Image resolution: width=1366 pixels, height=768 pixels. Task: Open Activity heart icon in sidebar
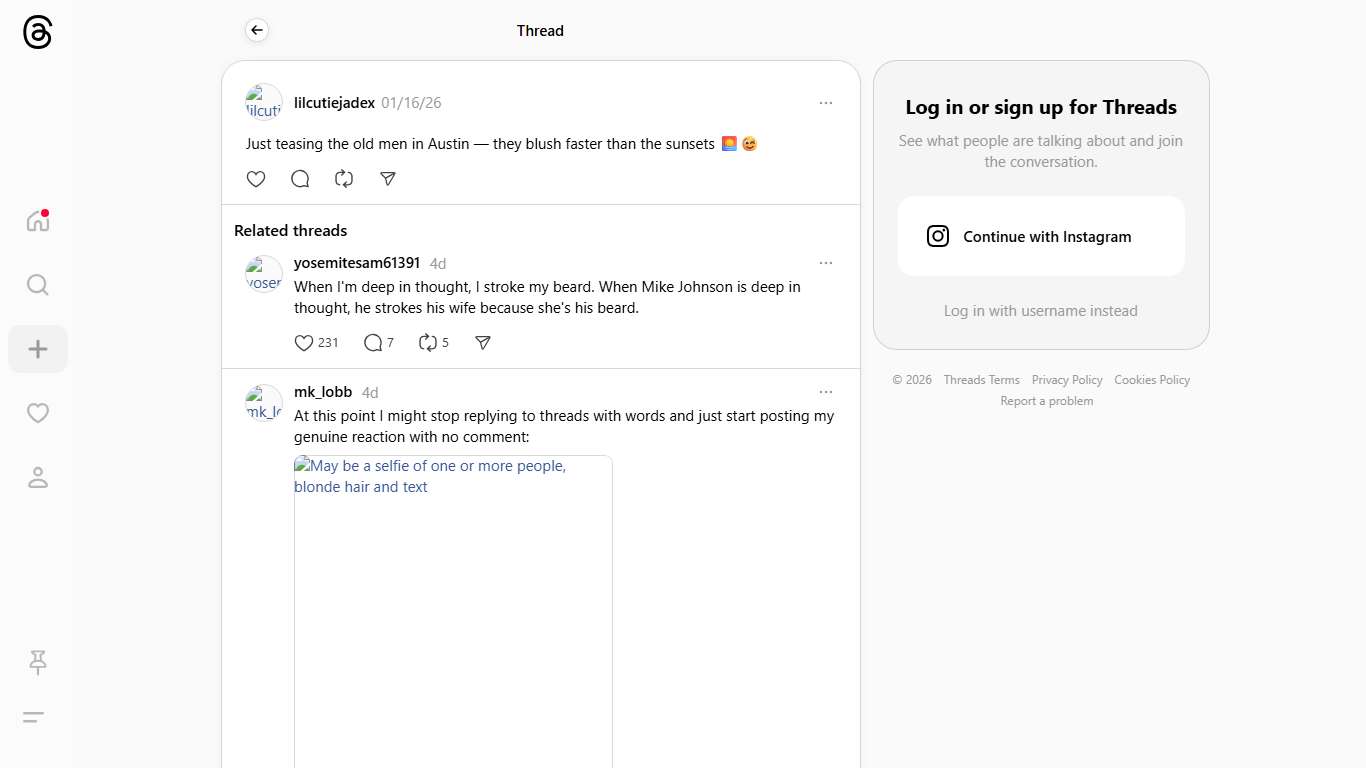(x=38, y=413)
